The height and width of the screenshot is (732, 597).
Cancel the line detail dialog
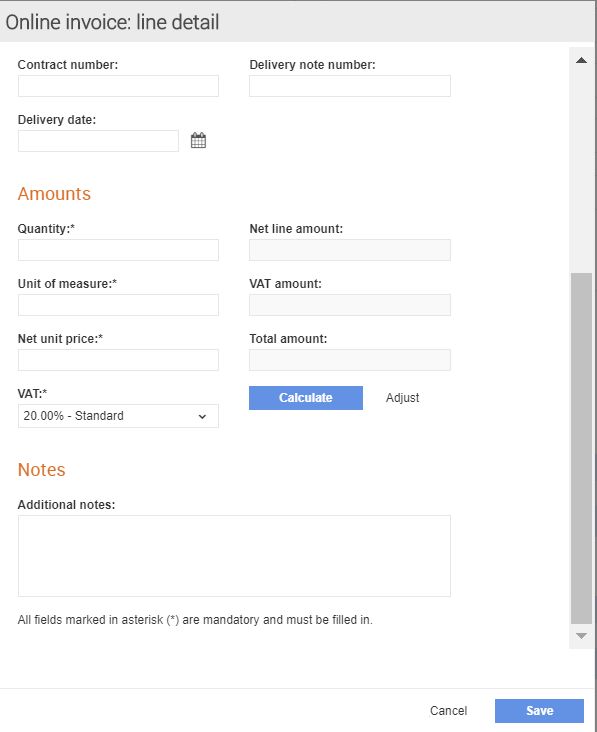tap(448, 711)
